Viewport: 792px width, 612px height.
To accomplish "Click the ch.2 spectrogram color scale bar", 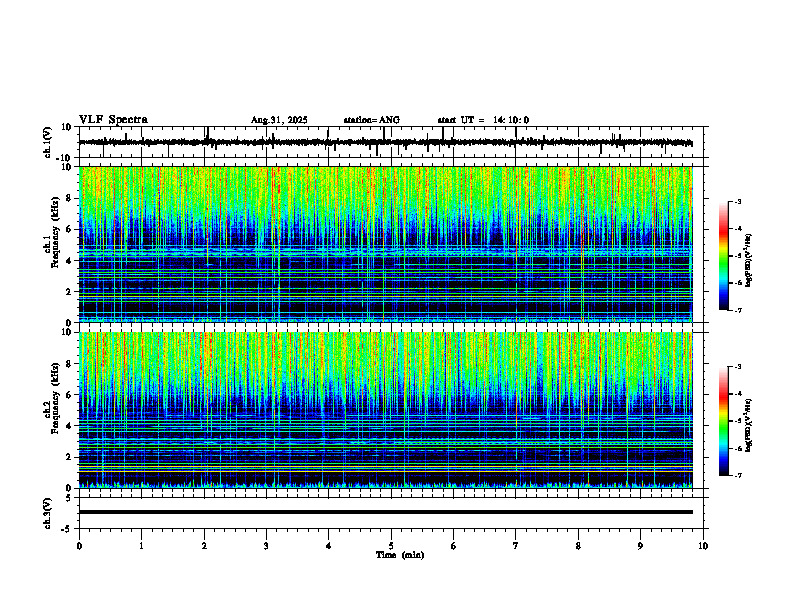I will pyautogui.click(x=723, y=421).
